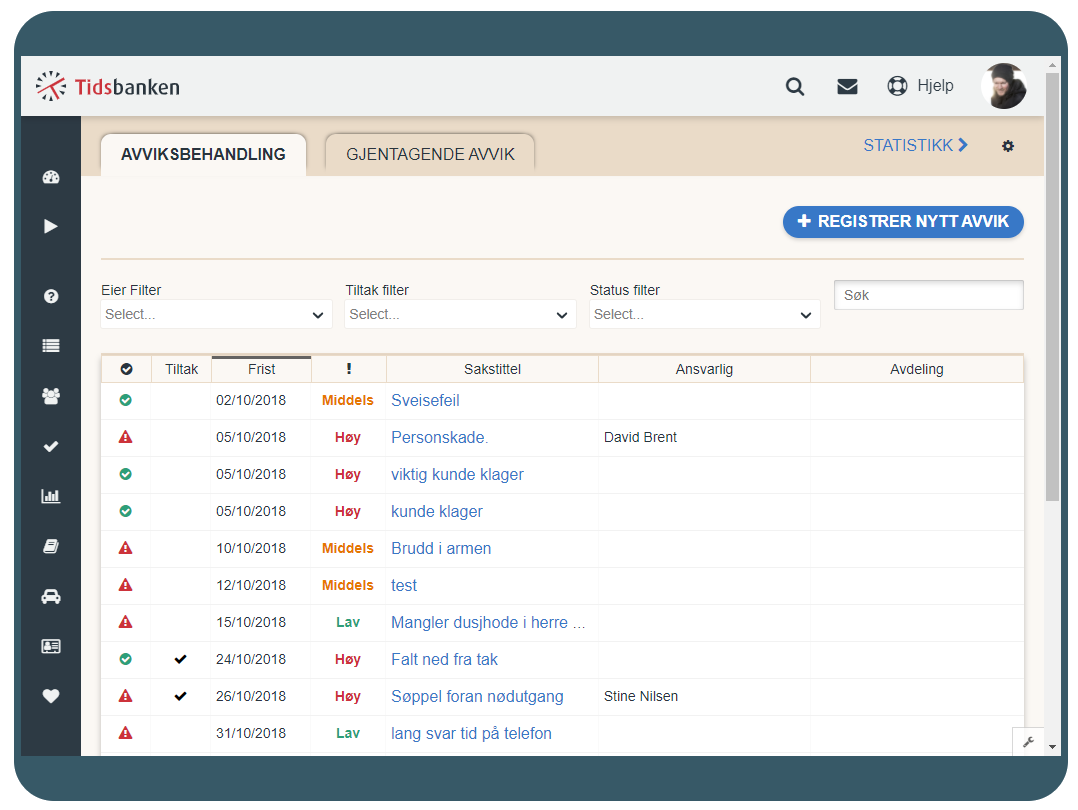
Task: Click red warning icon for Mangler dusjhode row
Action: (x=125, y=622)
